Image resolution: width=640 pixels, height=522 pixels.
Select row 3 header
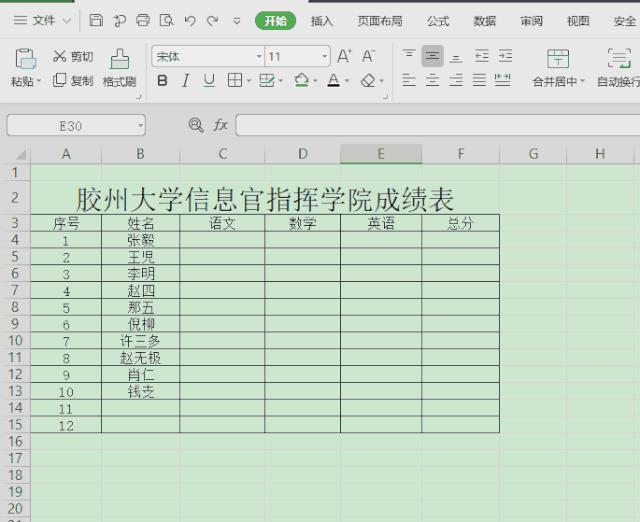[15, 223]
